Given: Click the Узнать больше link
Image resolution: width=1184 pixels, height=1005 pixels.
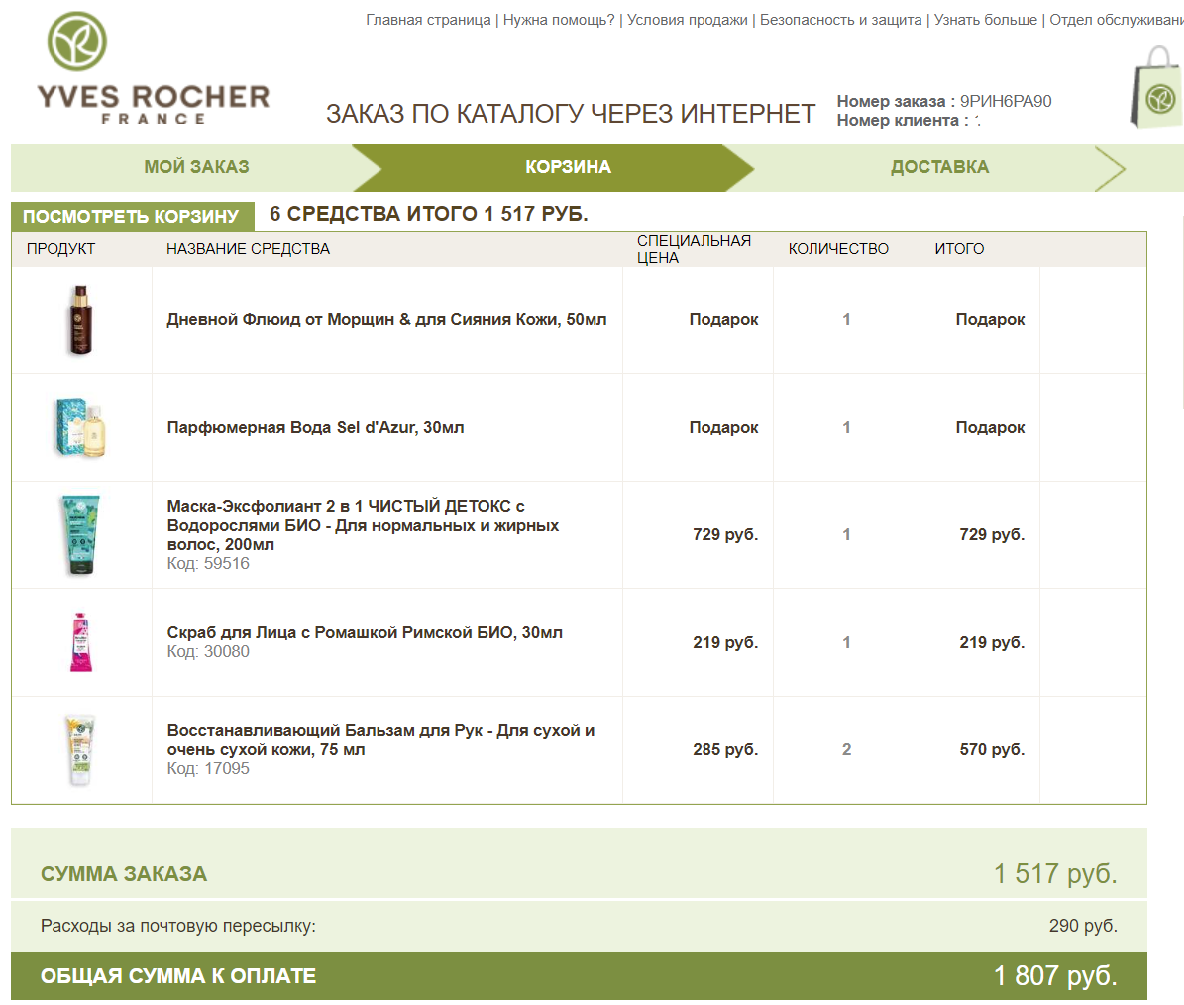Looking at the screenshot, I should 985,20.
